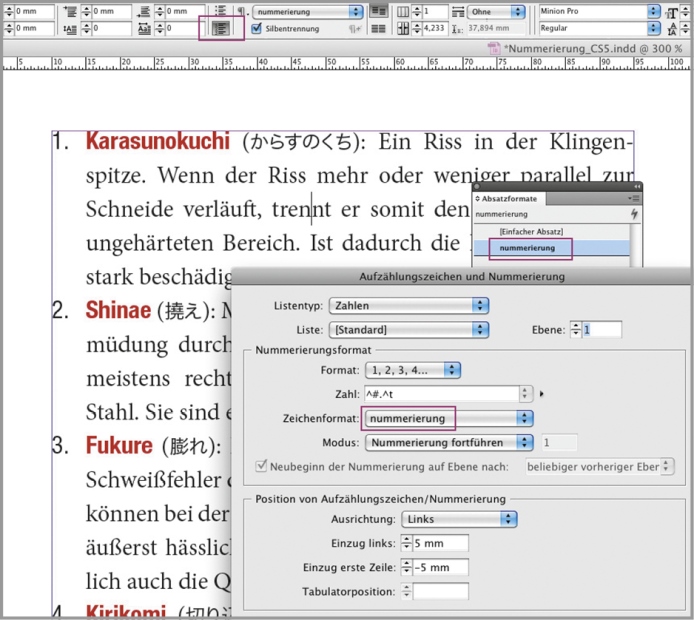
Task: Click the drop cap lines icon
Action: click(x=70, y=29)
